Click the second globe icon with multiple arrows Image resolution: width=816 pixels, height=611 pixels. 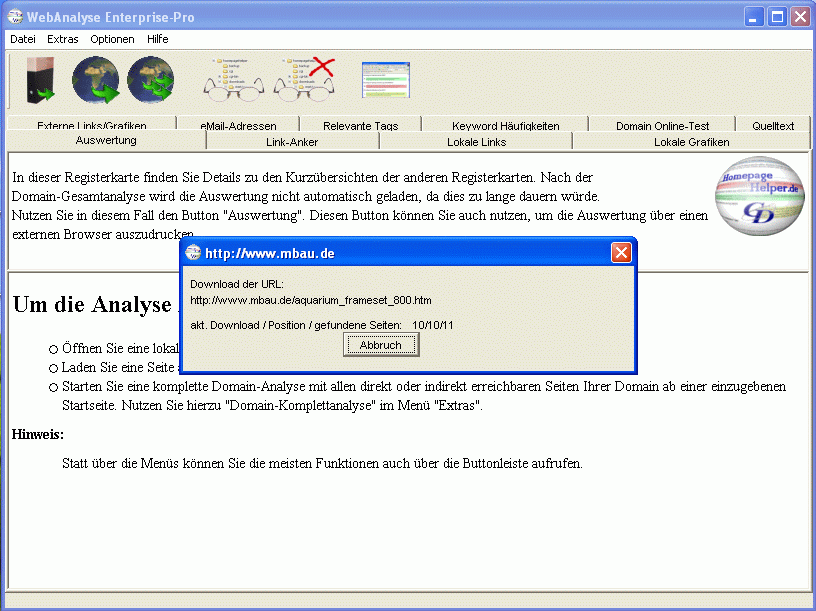pos(151,81)
